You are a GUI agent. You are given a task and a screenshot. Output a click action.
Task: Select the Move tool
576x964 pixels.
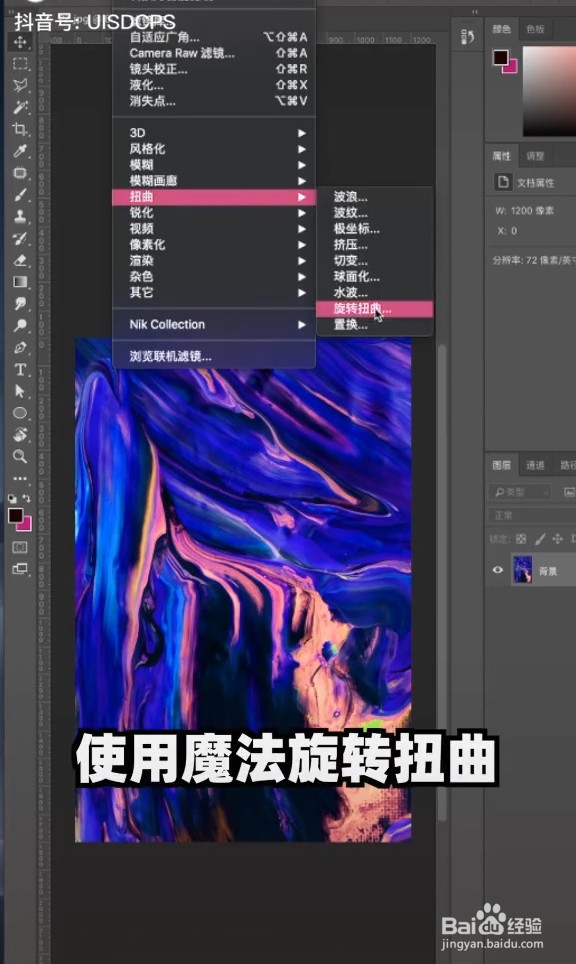[x=20, y=42]
